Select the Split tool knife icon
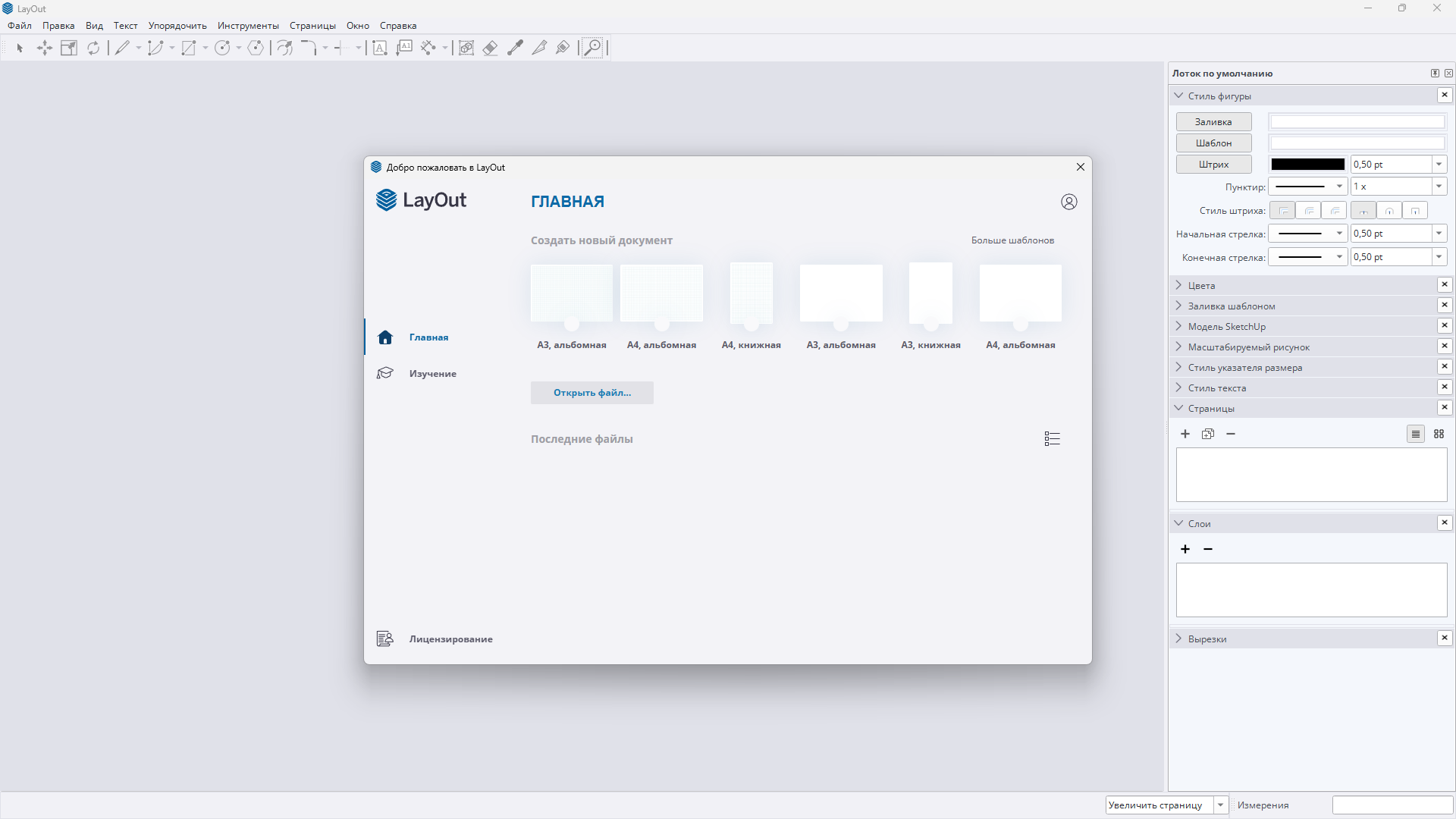This screenshot has width=1456, height=819. coord(539,48)
